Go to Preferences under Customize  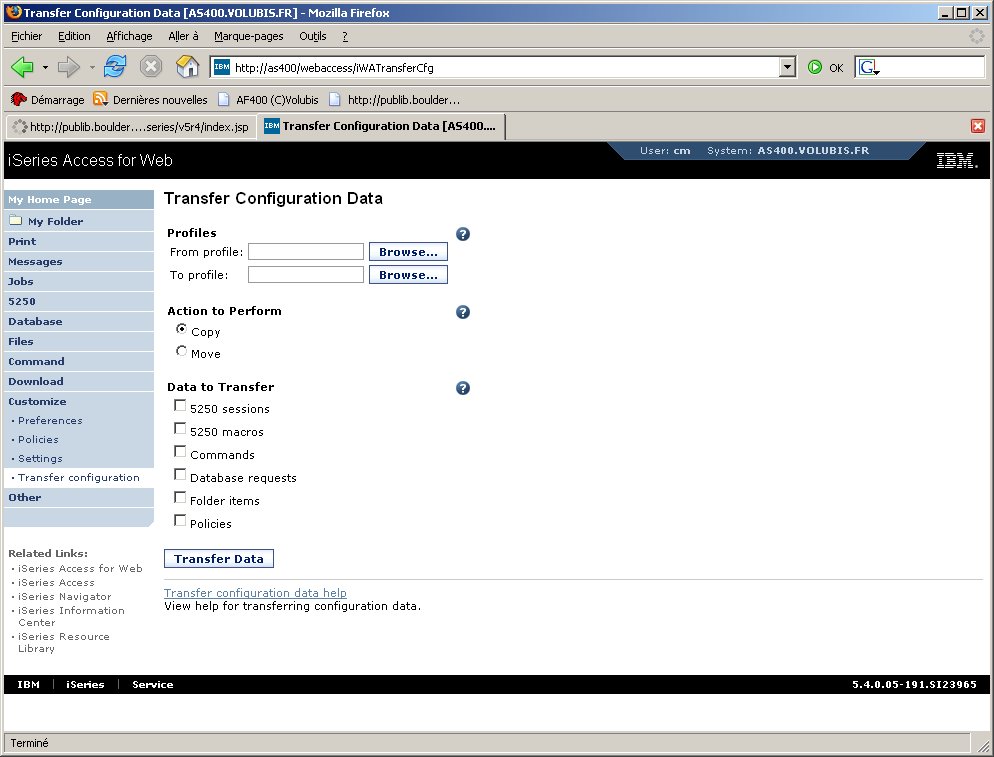point(50,420)
